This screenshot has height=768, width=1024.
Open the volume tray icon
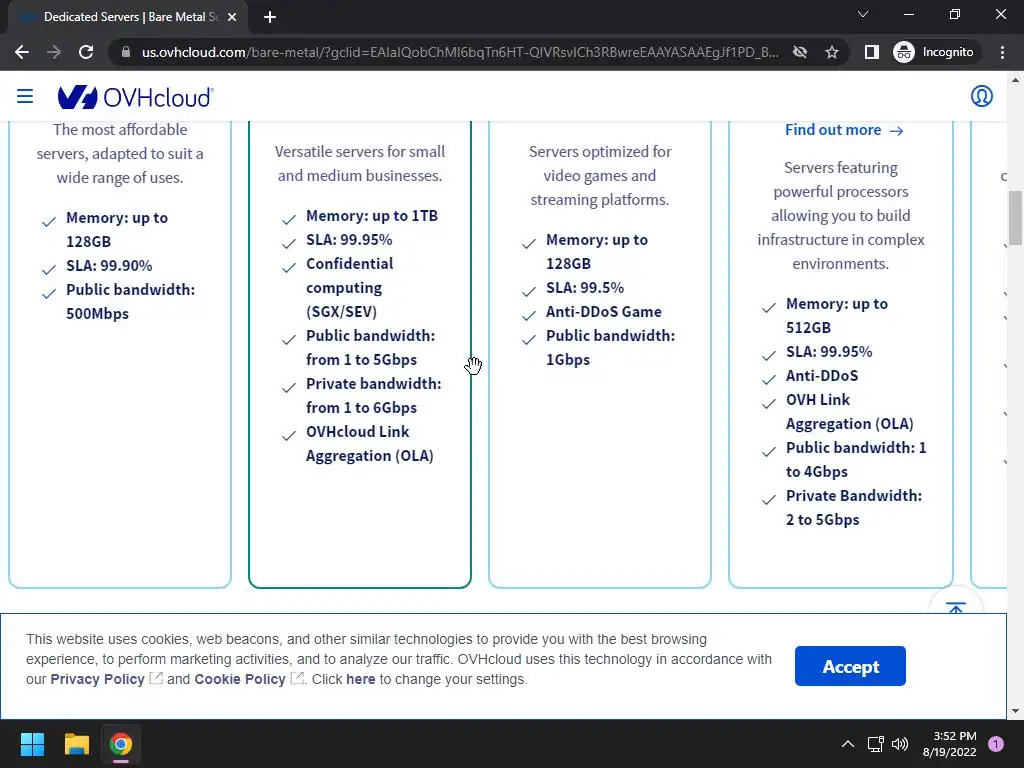900,744
